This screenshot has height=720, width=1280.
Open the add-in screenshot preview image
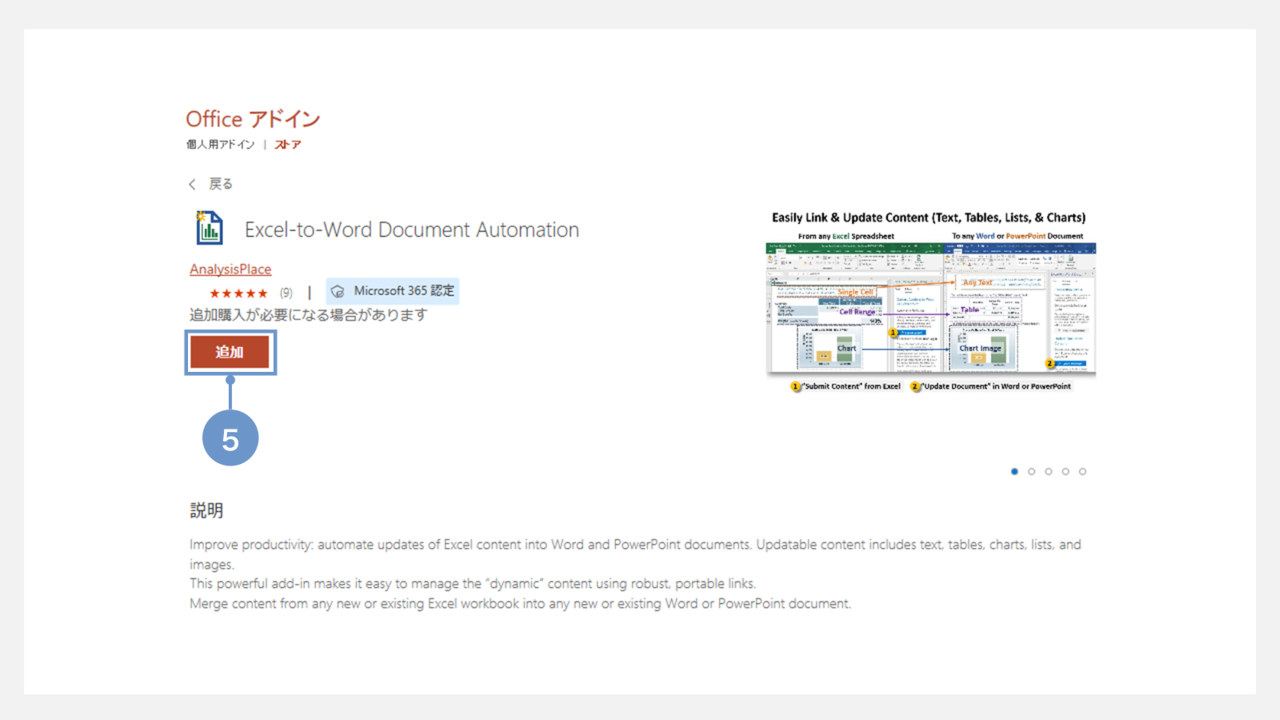tap(930, 302)
